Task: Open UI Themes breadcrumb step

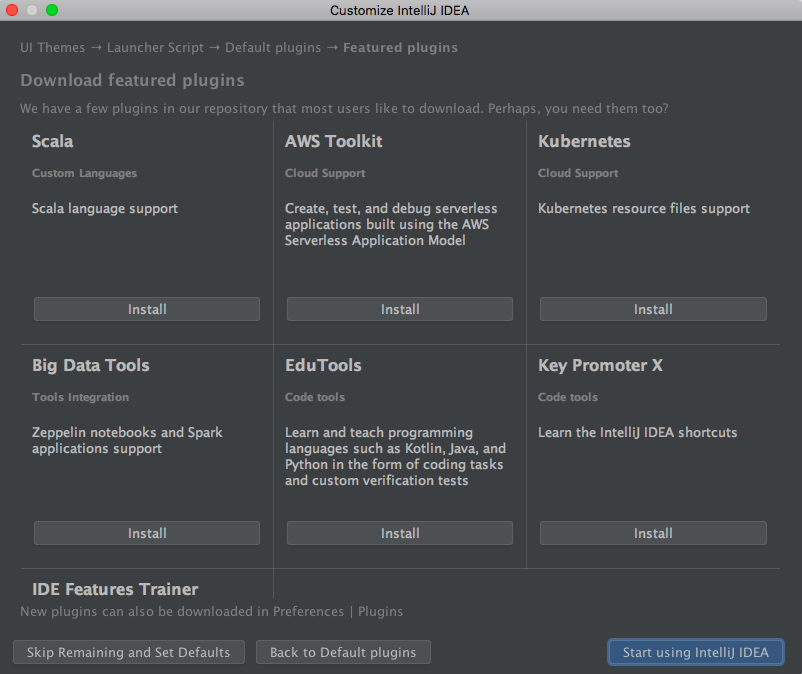Action: [x=52, y=47]
